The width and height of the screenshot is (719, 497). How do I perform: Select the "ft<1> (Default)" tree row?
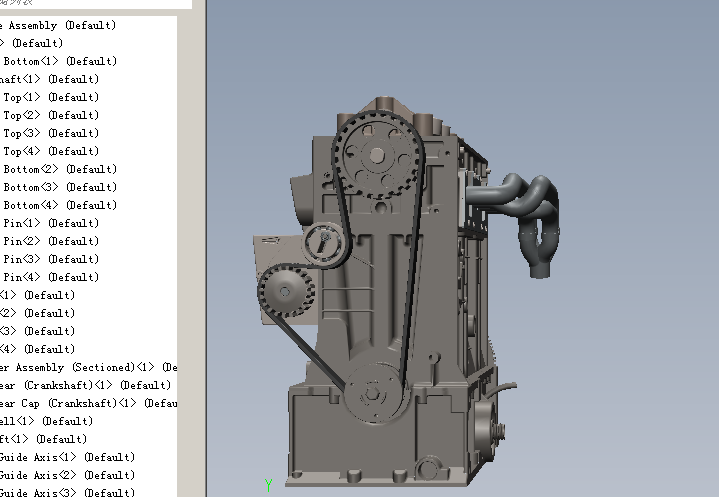(x=44, y=439)
